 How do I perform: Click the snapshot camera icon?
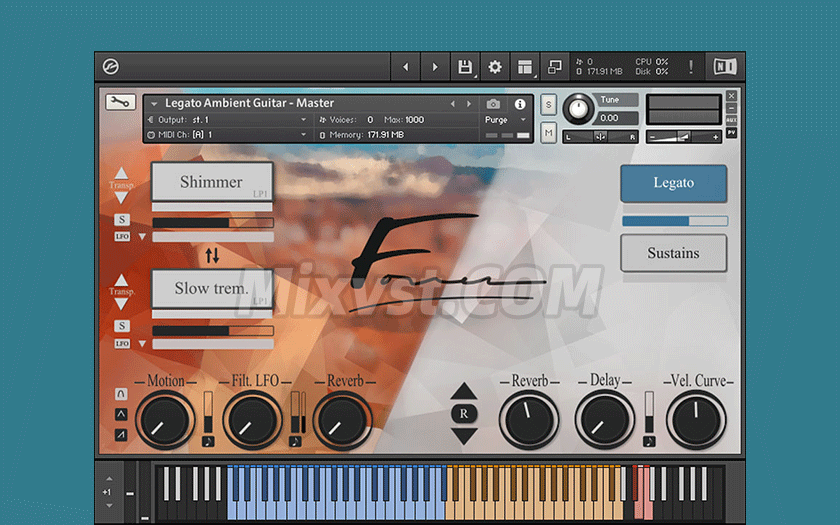click(493, 104)
